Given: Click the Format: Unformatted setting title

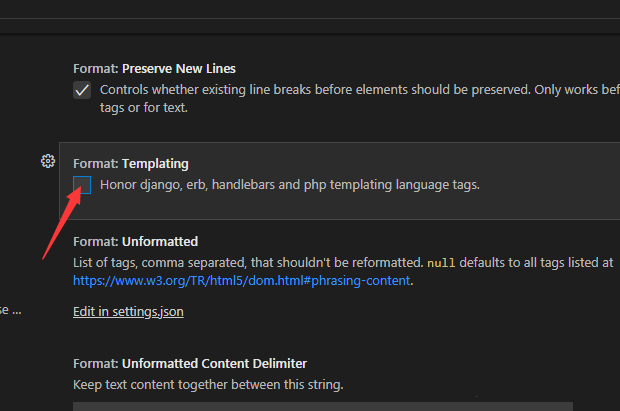Looking at the screenshot, I should point(135,241).
